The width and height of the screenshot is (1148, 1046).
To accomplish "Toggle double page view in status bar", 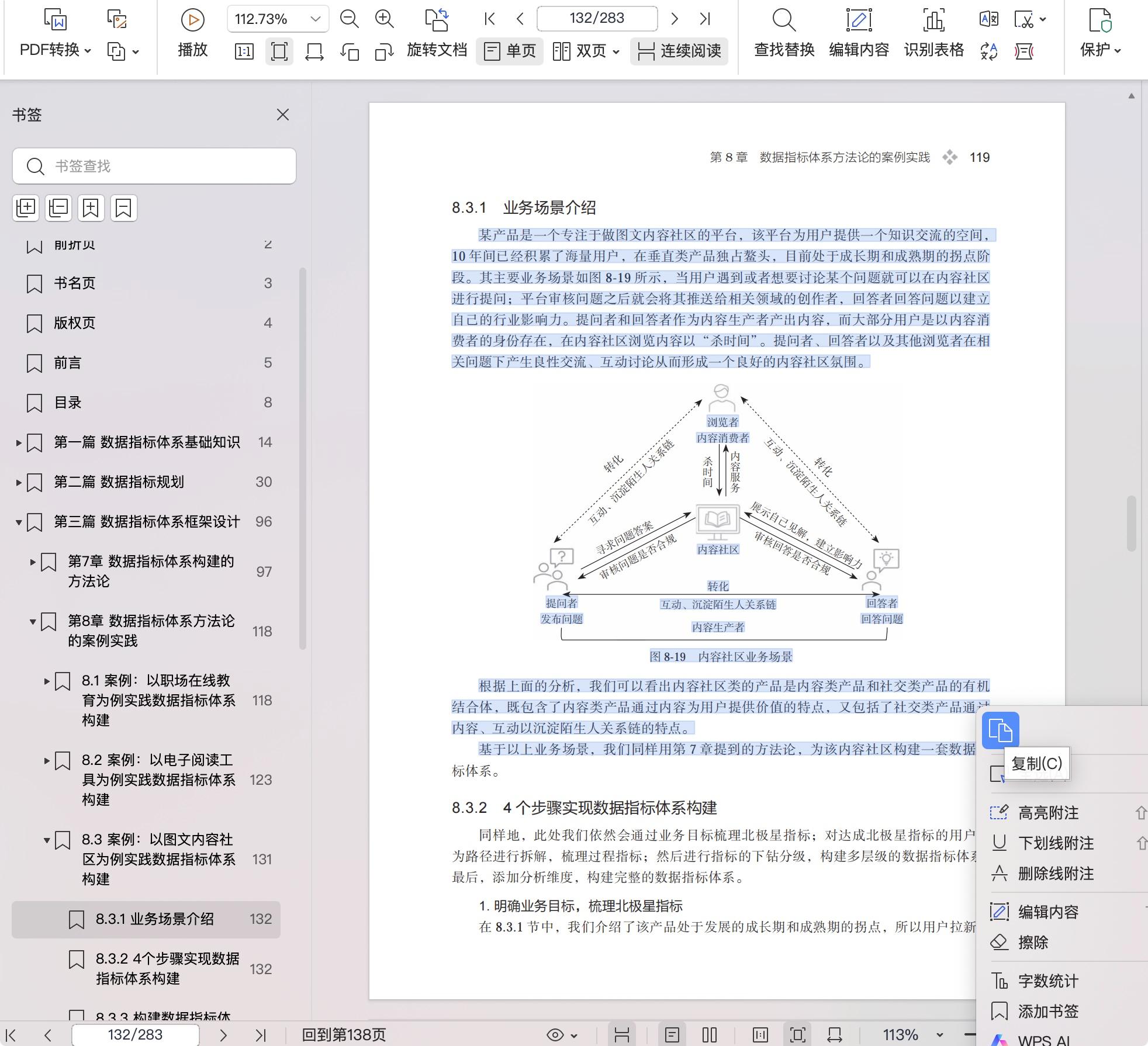I will [x=710, y=1035].
